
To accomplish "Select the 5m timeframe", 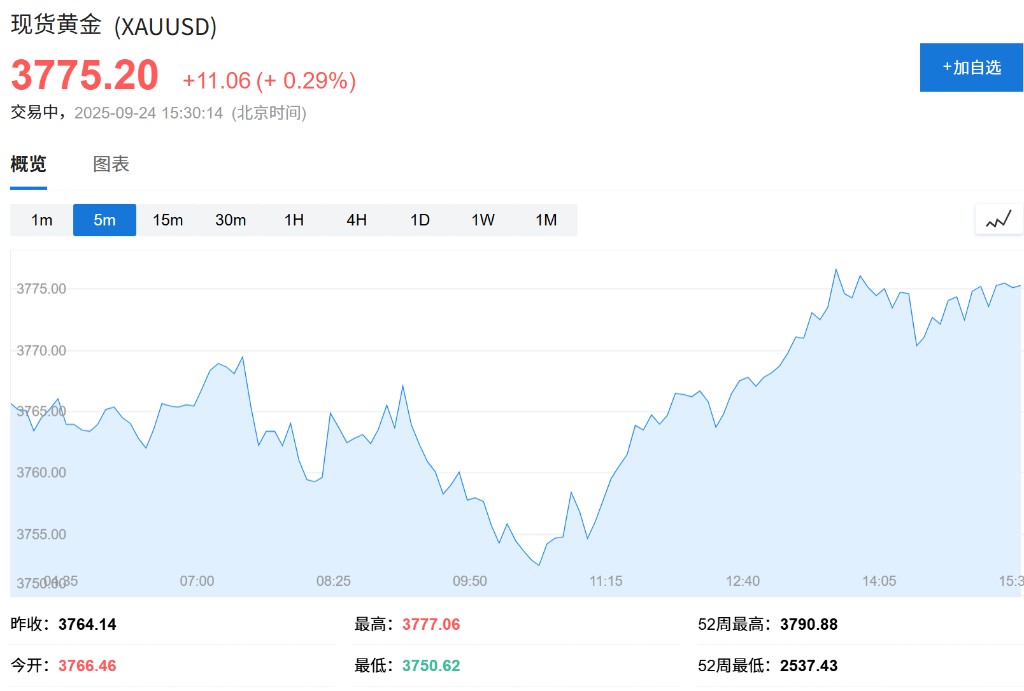I will pos(104,220).
